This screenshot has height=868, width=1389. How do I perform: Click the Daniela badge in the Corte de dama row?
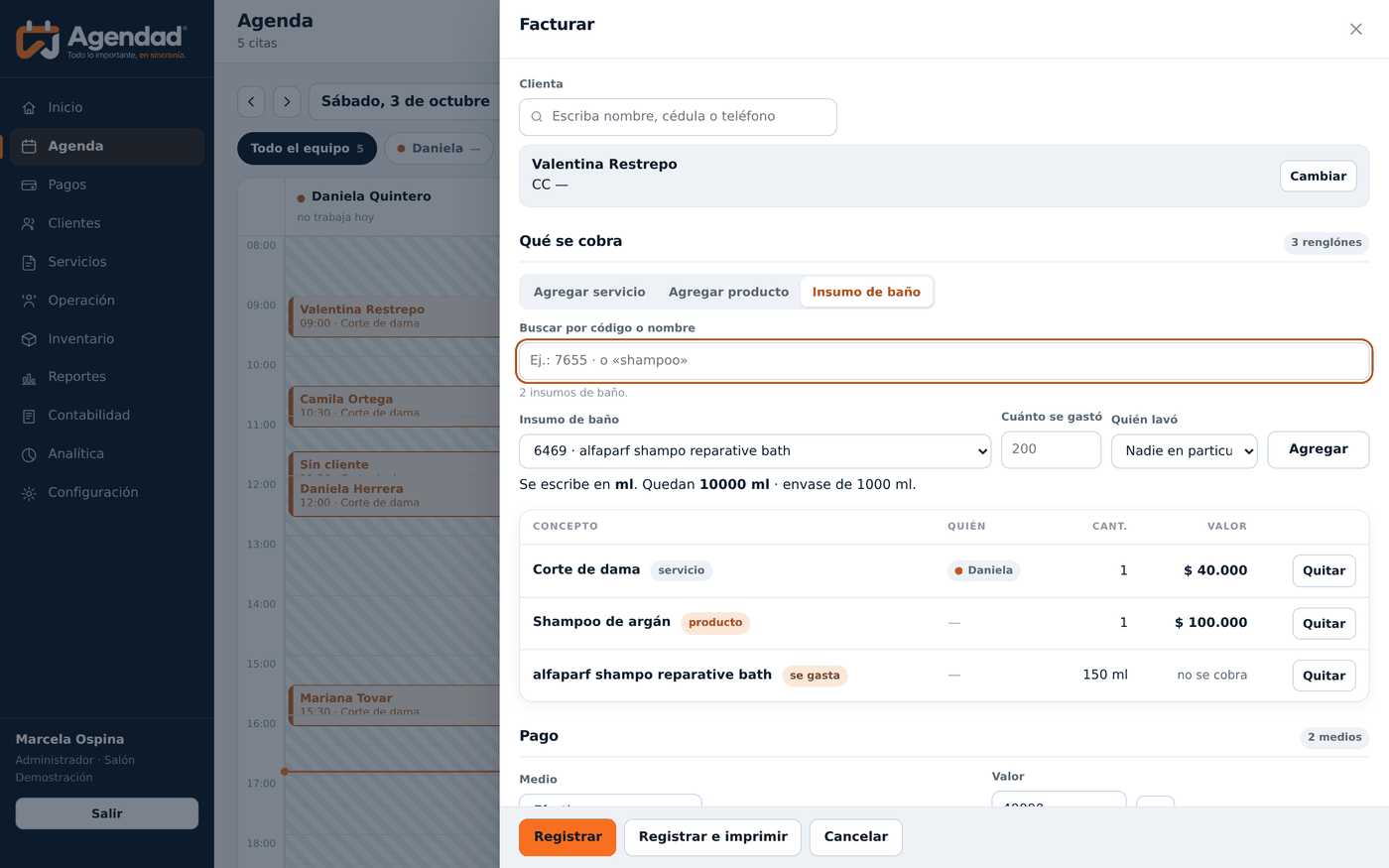click(x=983, y=570)
